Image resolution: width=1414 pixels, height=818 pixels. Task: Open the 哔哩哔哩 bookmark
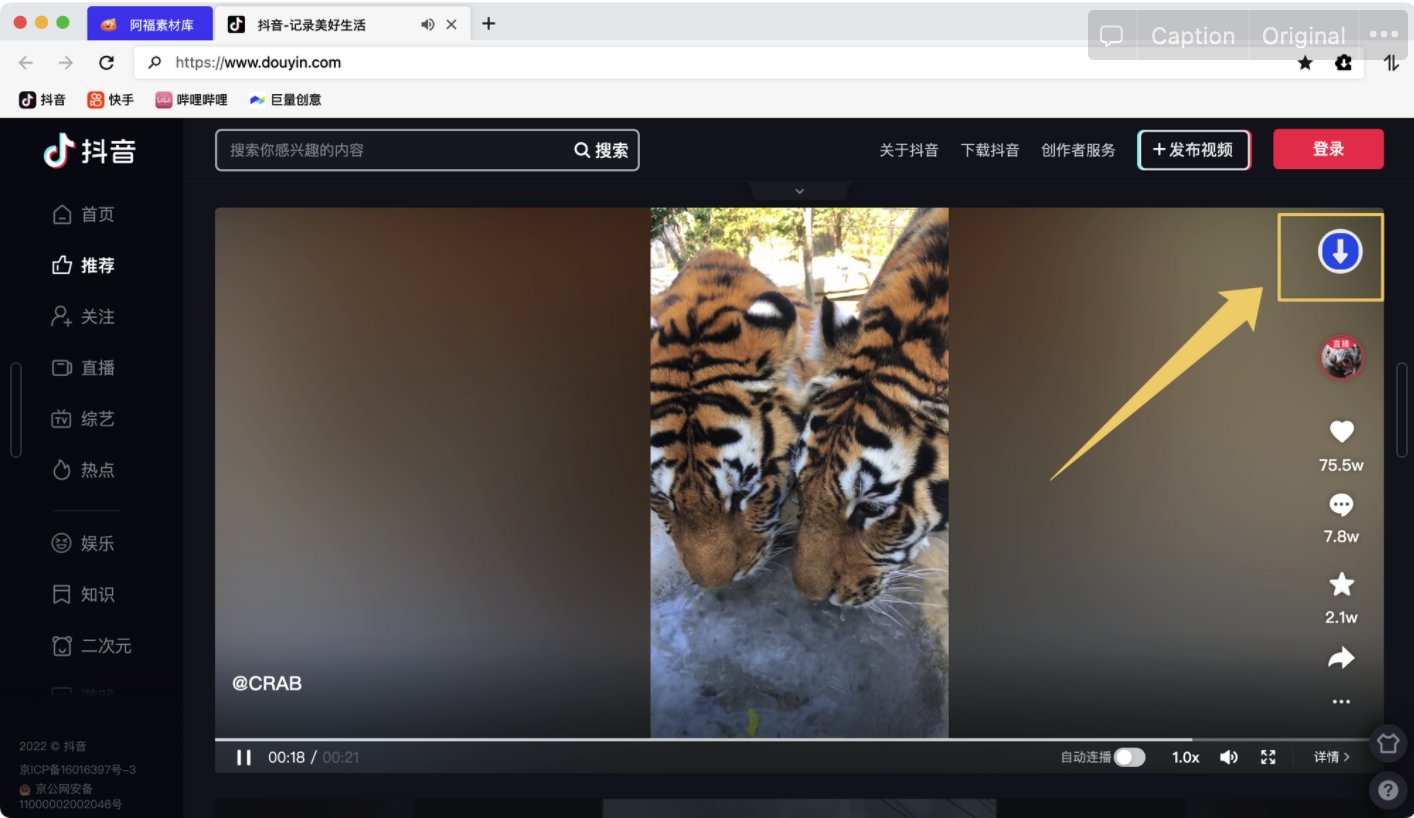pyautogui.click(x=190, y=99)
